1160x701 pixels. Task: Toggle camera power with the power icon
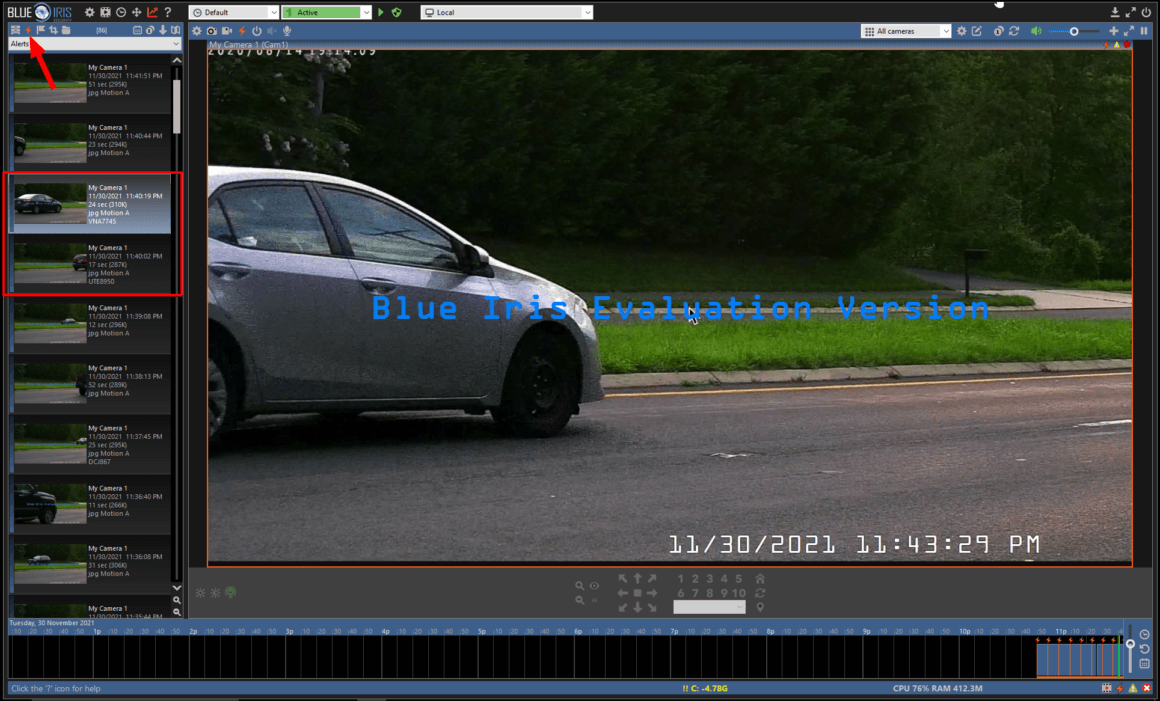(x=257, y=31)
